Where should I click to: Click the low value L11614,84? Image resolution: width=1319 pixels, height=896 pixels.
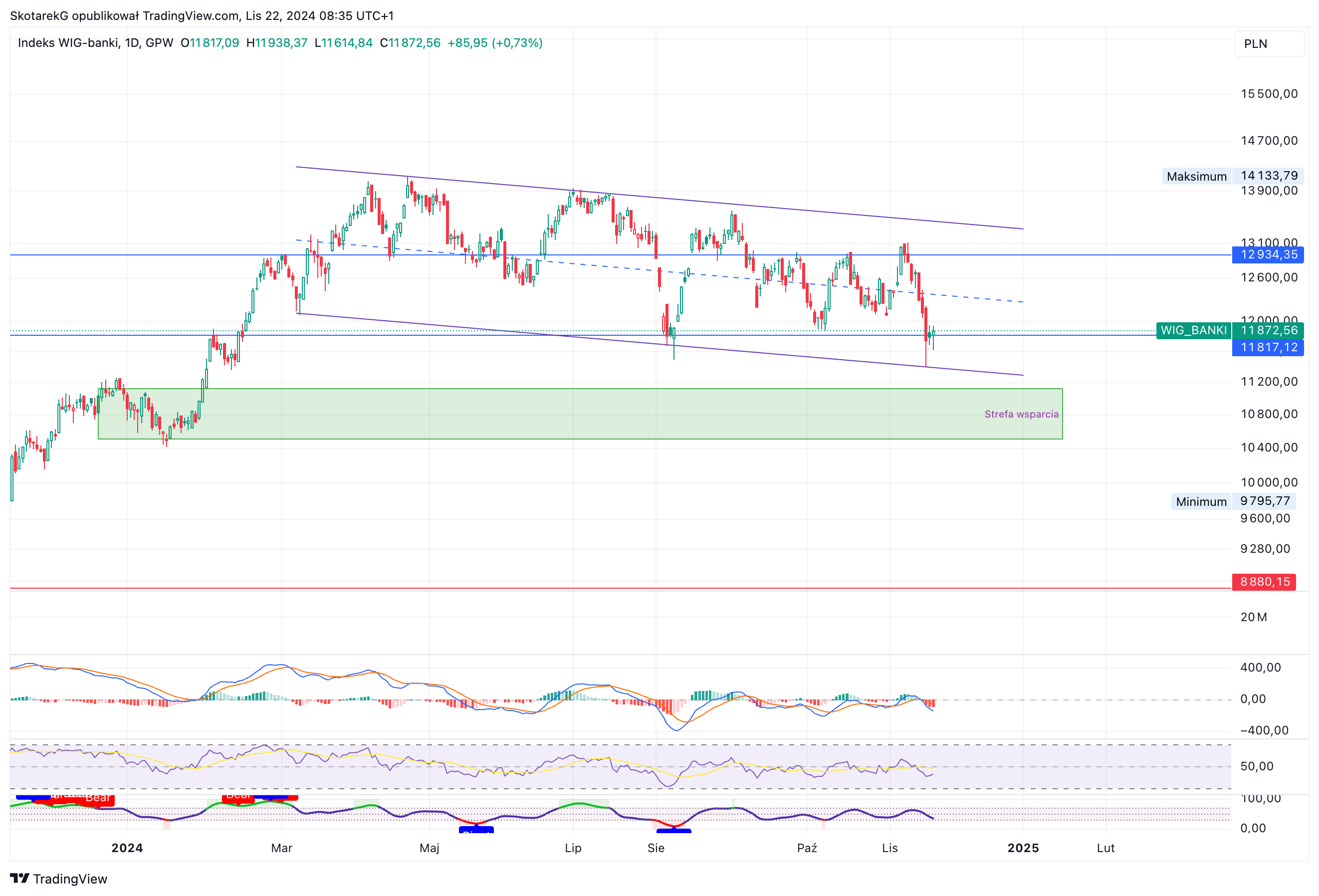pyautogui.click(x=343, y=43)
